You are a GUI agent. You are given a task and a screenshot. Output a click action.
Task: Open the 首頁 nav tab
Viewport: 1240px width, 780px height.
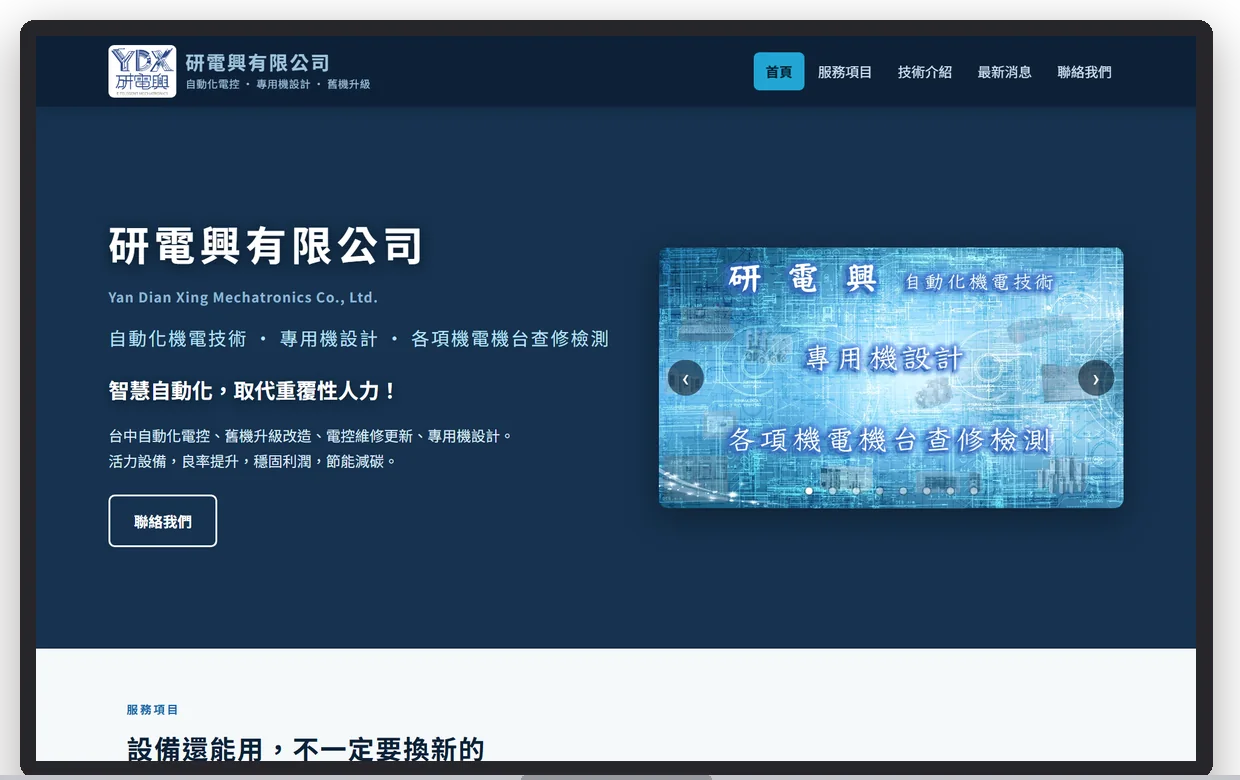(x=779, y=72)
